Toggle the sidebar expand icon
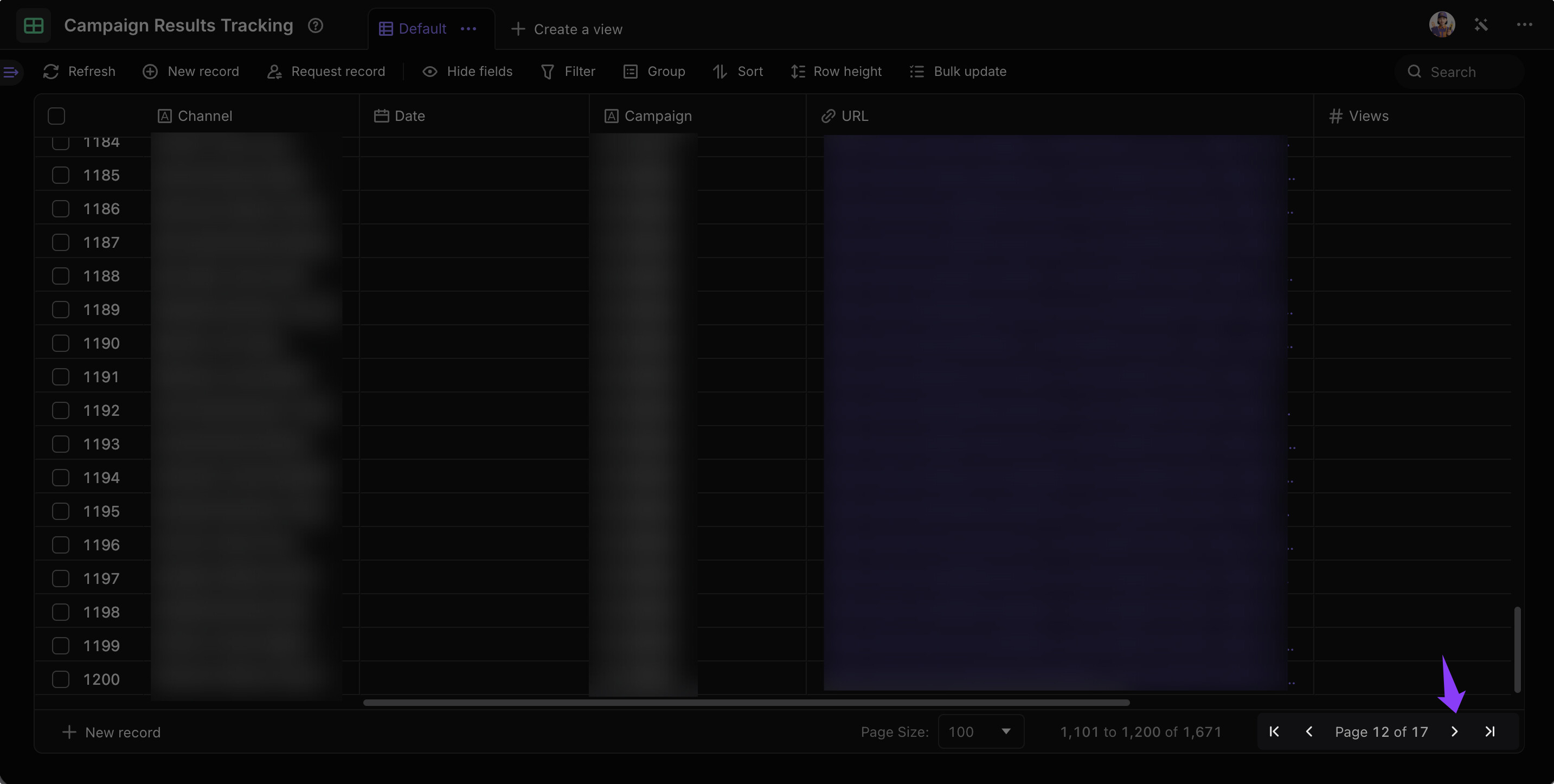Screen dimensions: 1554x784 tap(11, 72)
